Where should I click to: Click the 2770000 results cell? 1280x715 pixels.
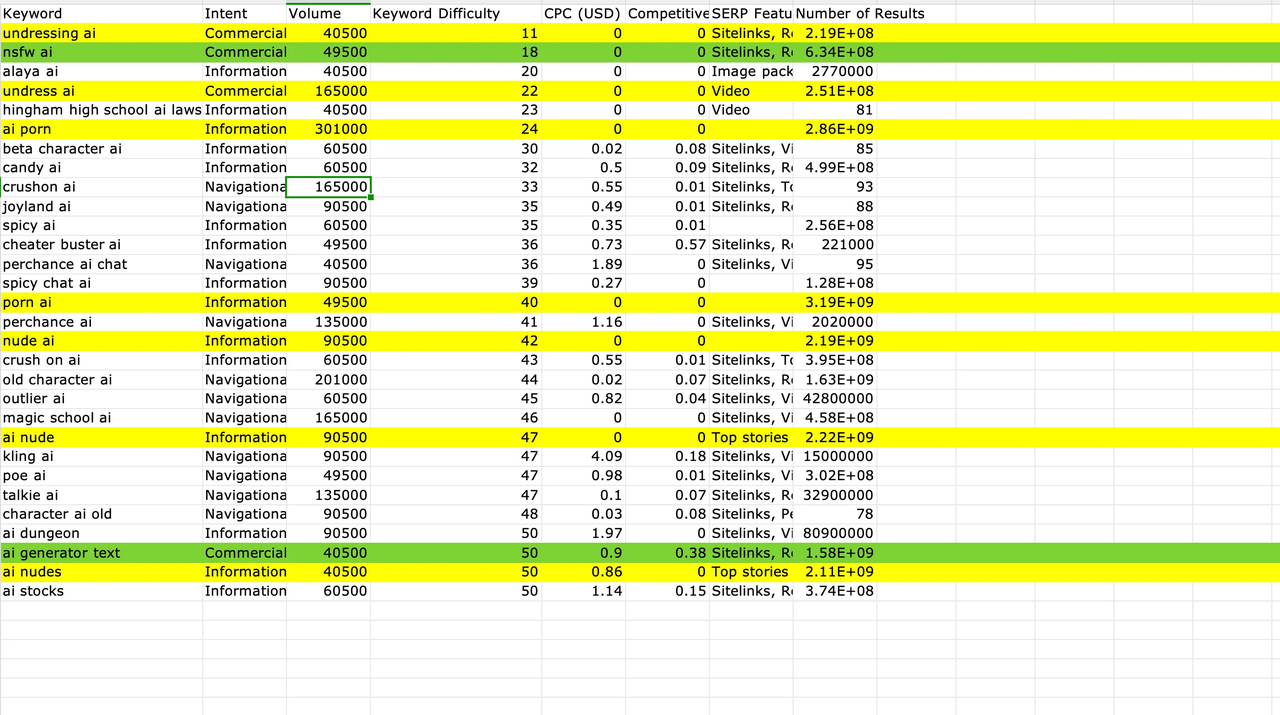click(x=835, y=72)
